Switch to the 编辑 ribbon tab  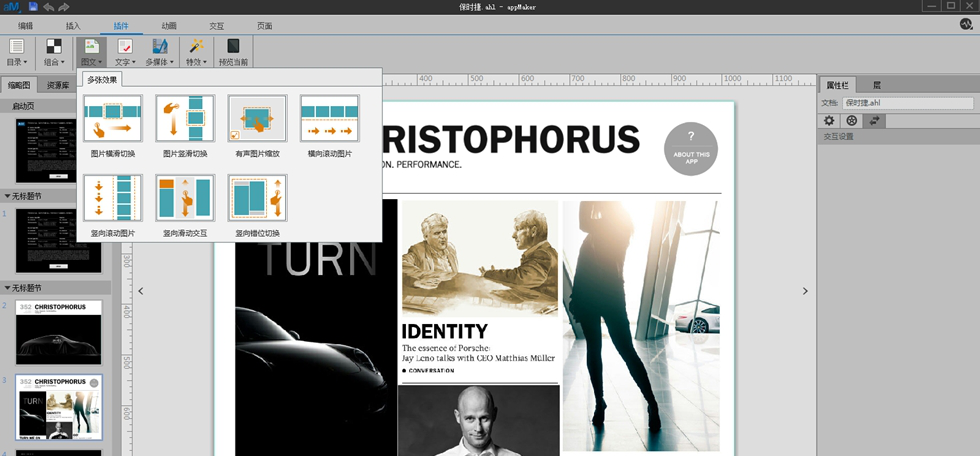[x=26, y=26]
